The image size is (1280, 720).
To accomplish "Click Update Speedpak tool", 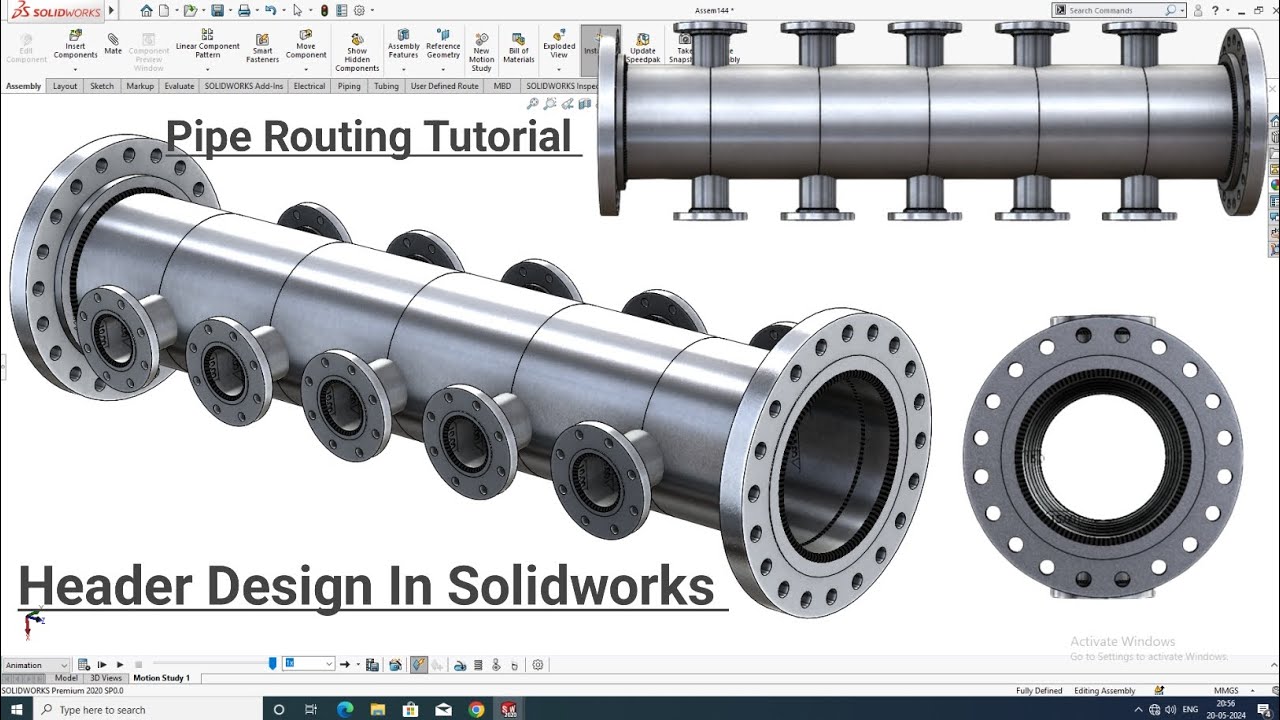I will click(x=643, y=46).
